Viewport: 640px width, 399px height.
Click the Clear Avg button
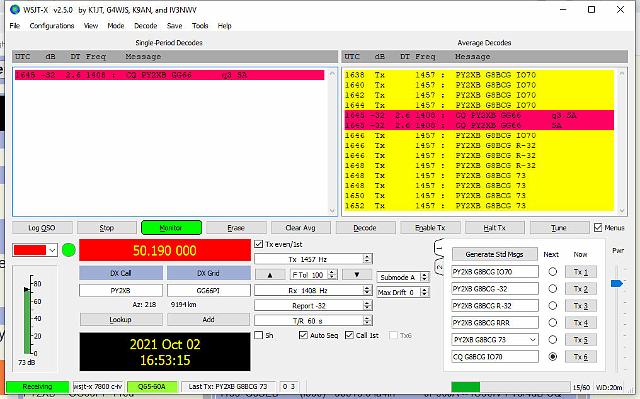[x=300, y=228]
